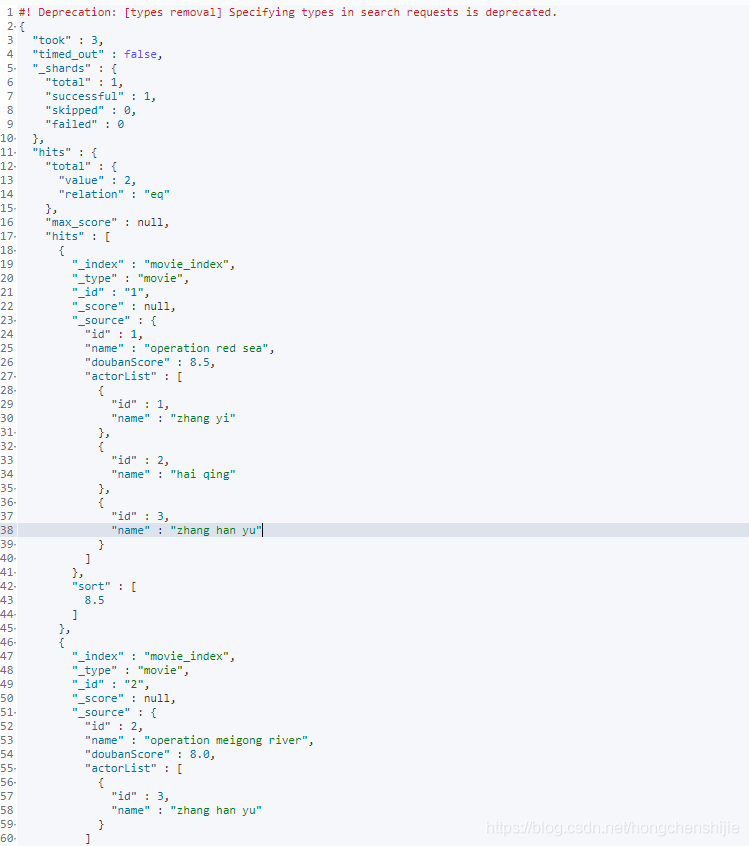Collapse the "sort" array at line 42

15,586
